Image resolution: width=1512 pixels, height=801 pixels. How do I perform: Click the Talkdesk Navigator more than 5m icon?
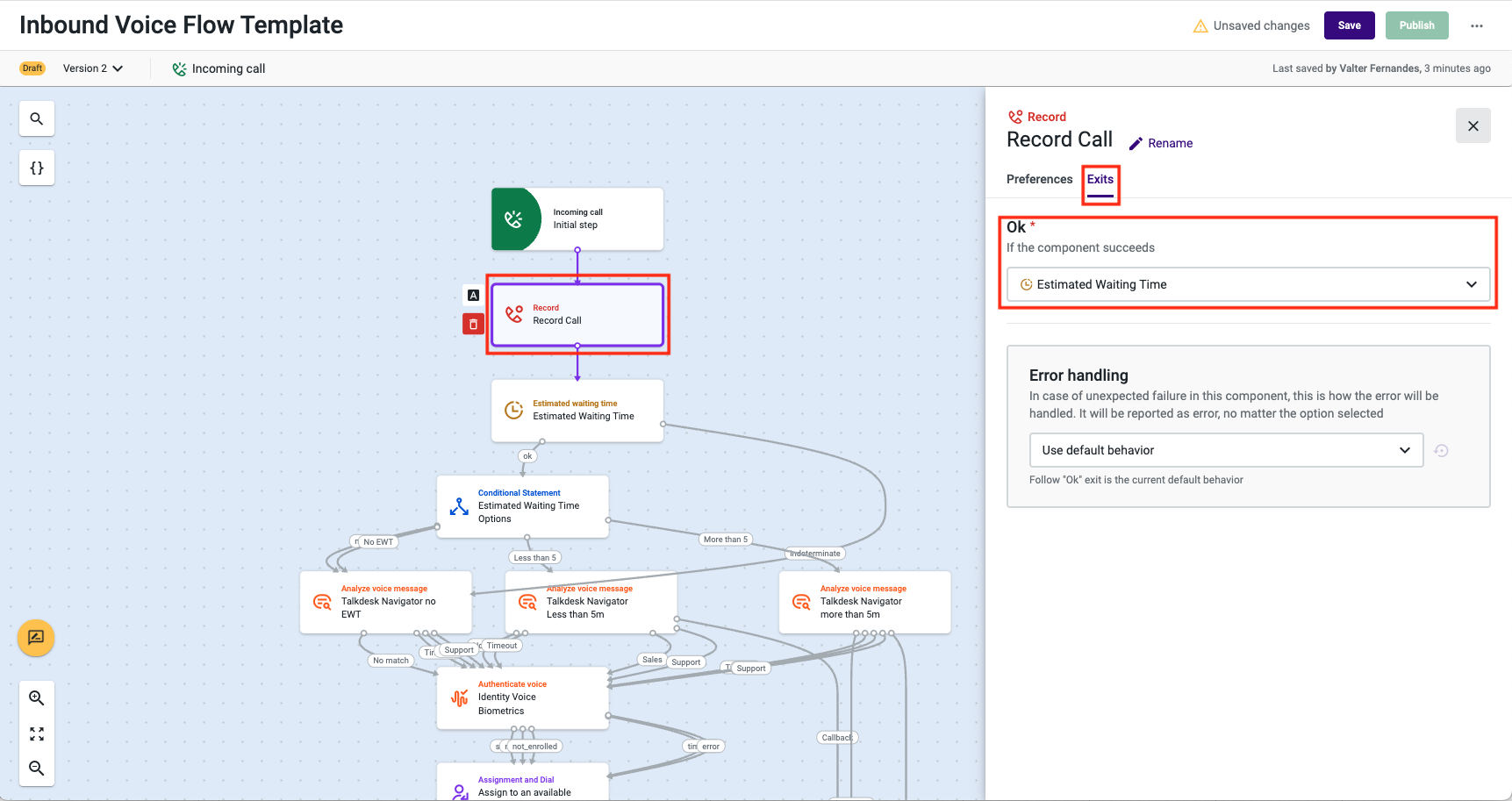[x=801, y=602]
